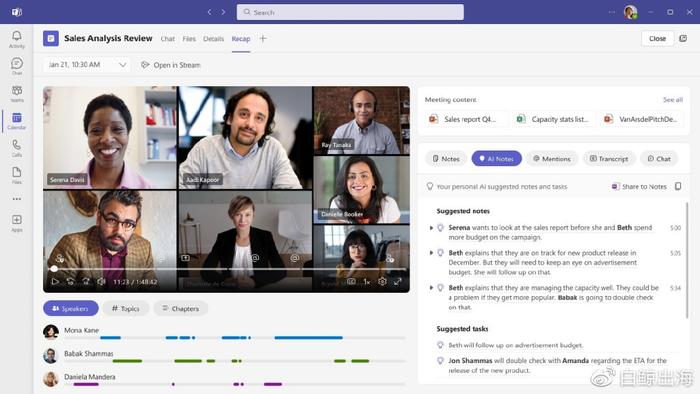Expand the Serena sales report note
The width and height of the screenshot is (700, 394).
[431, 228]
